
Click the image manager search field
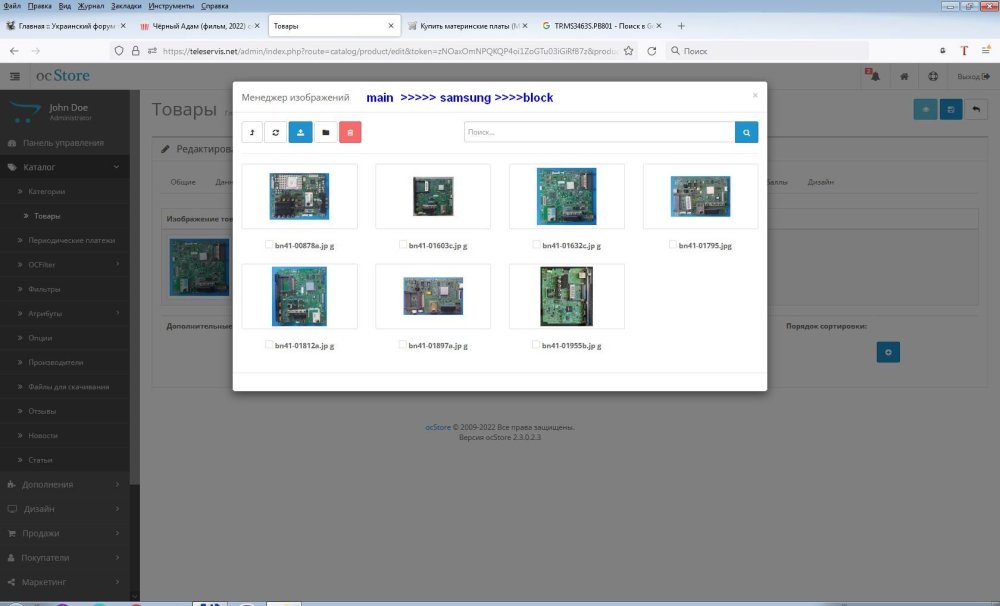tap(598, 132)
